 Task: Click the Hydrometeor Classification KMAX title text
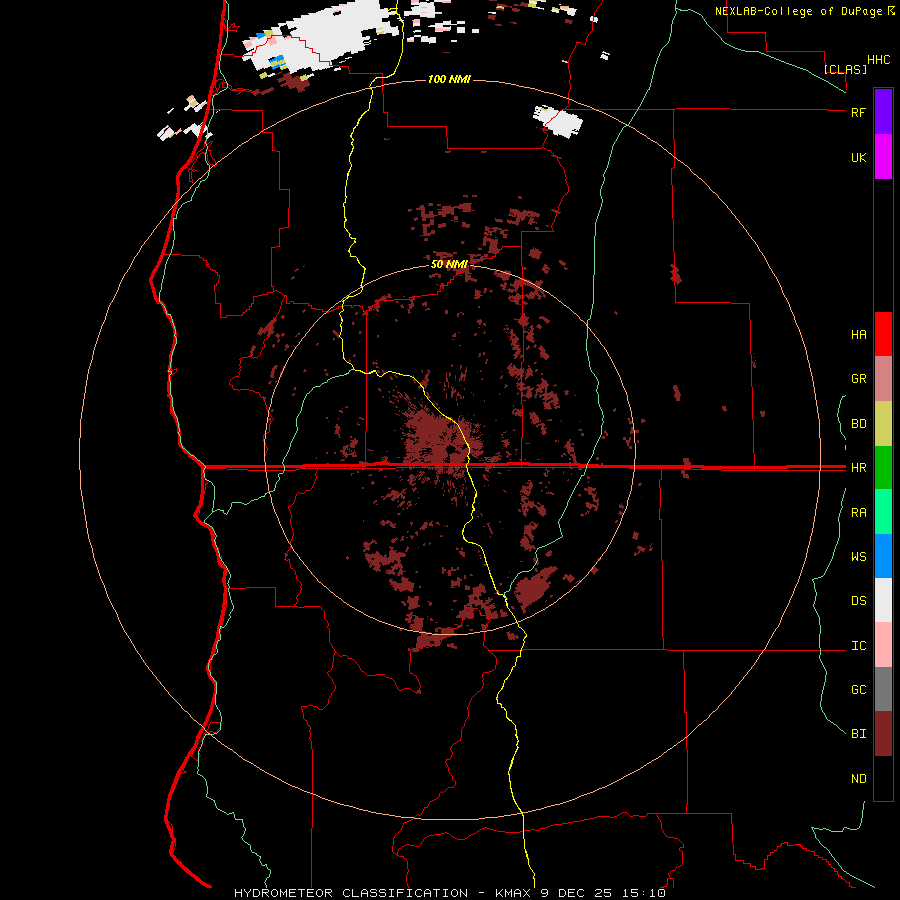(449, 893)
